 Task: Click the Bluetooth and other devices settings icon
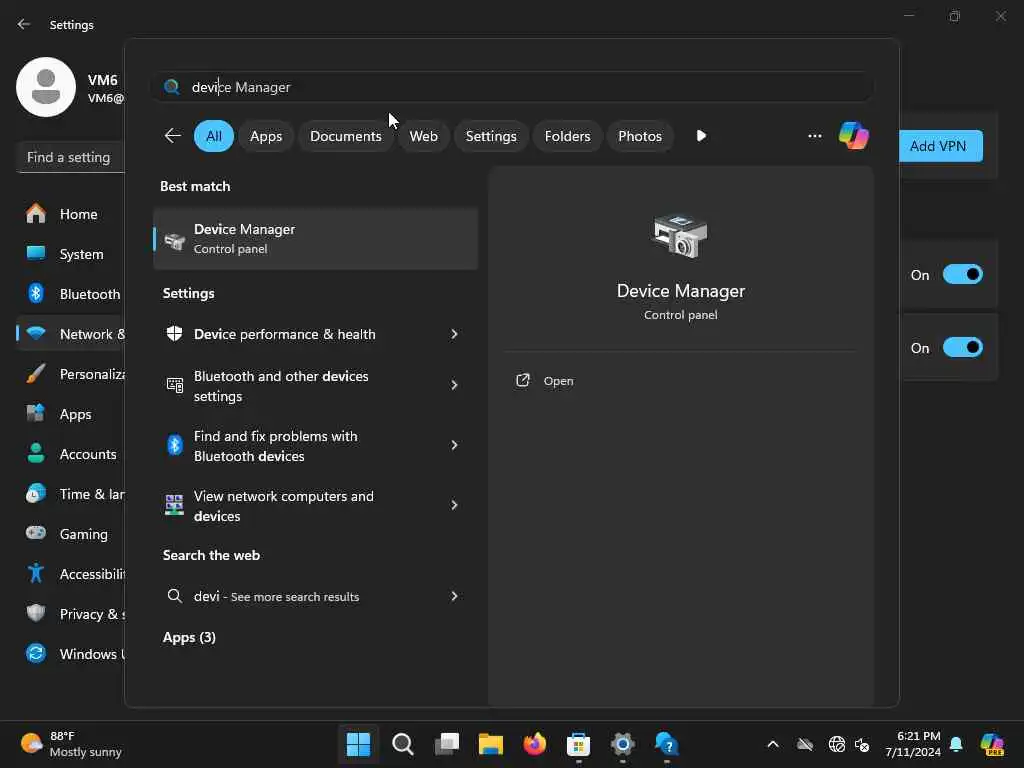(174, 385)
